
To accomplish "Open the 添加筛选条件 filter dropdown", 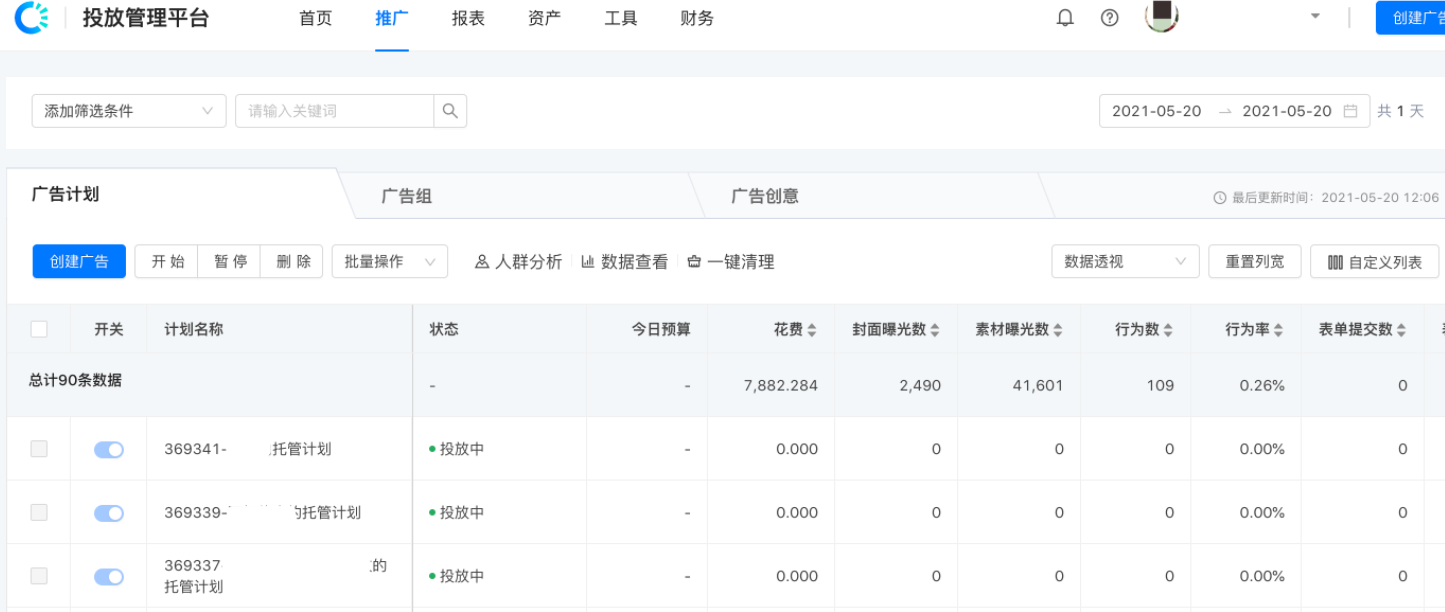I will click(128, 111).
